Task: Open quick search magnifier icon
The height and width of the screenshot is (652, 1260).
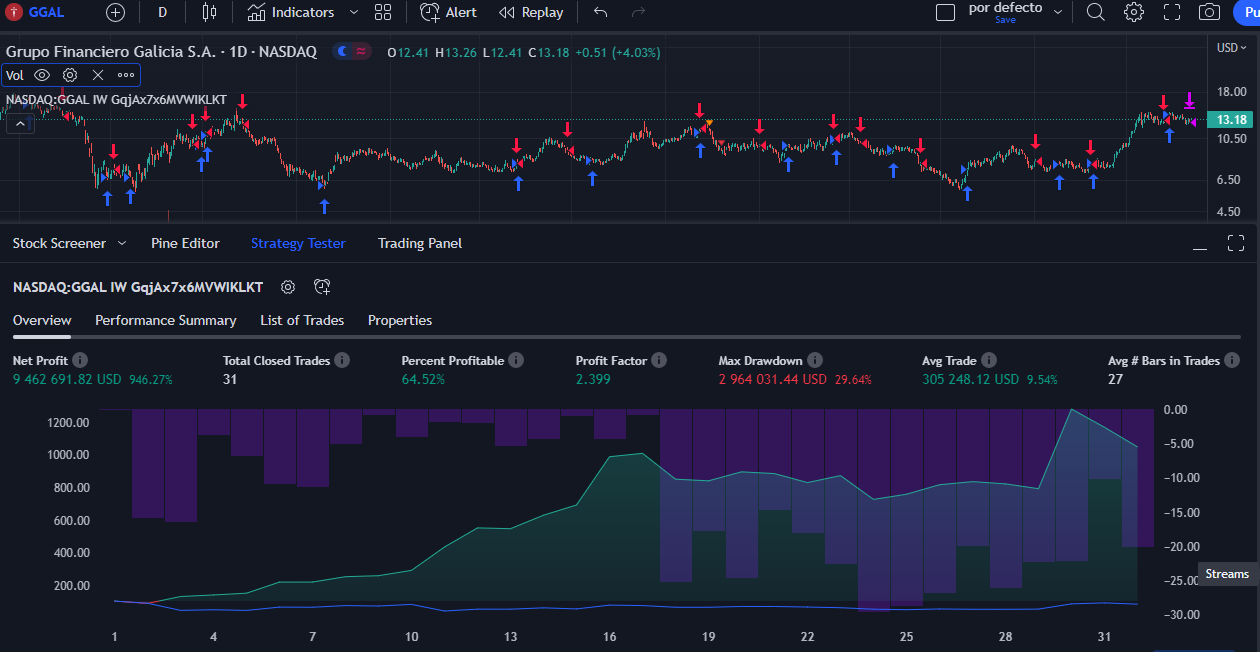Action: coord(1096,12)
